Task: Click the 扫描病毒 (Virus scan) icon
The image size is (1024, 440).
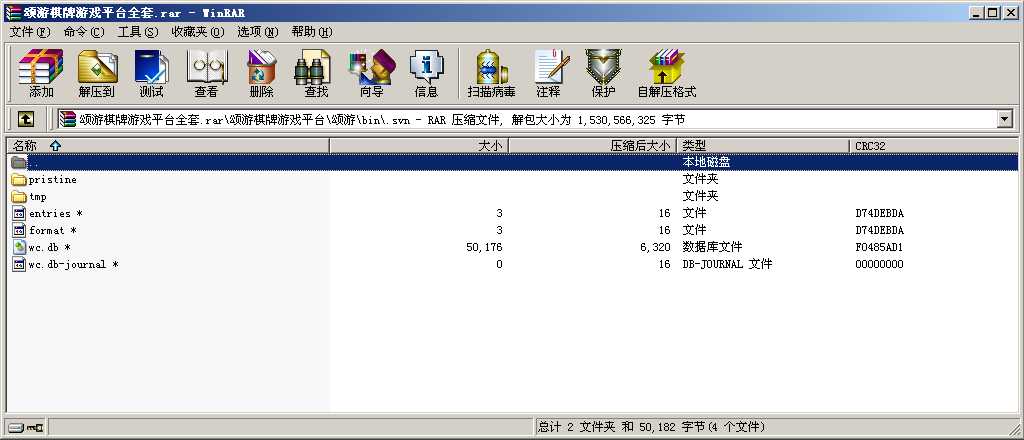Action: tap(492, 73)
